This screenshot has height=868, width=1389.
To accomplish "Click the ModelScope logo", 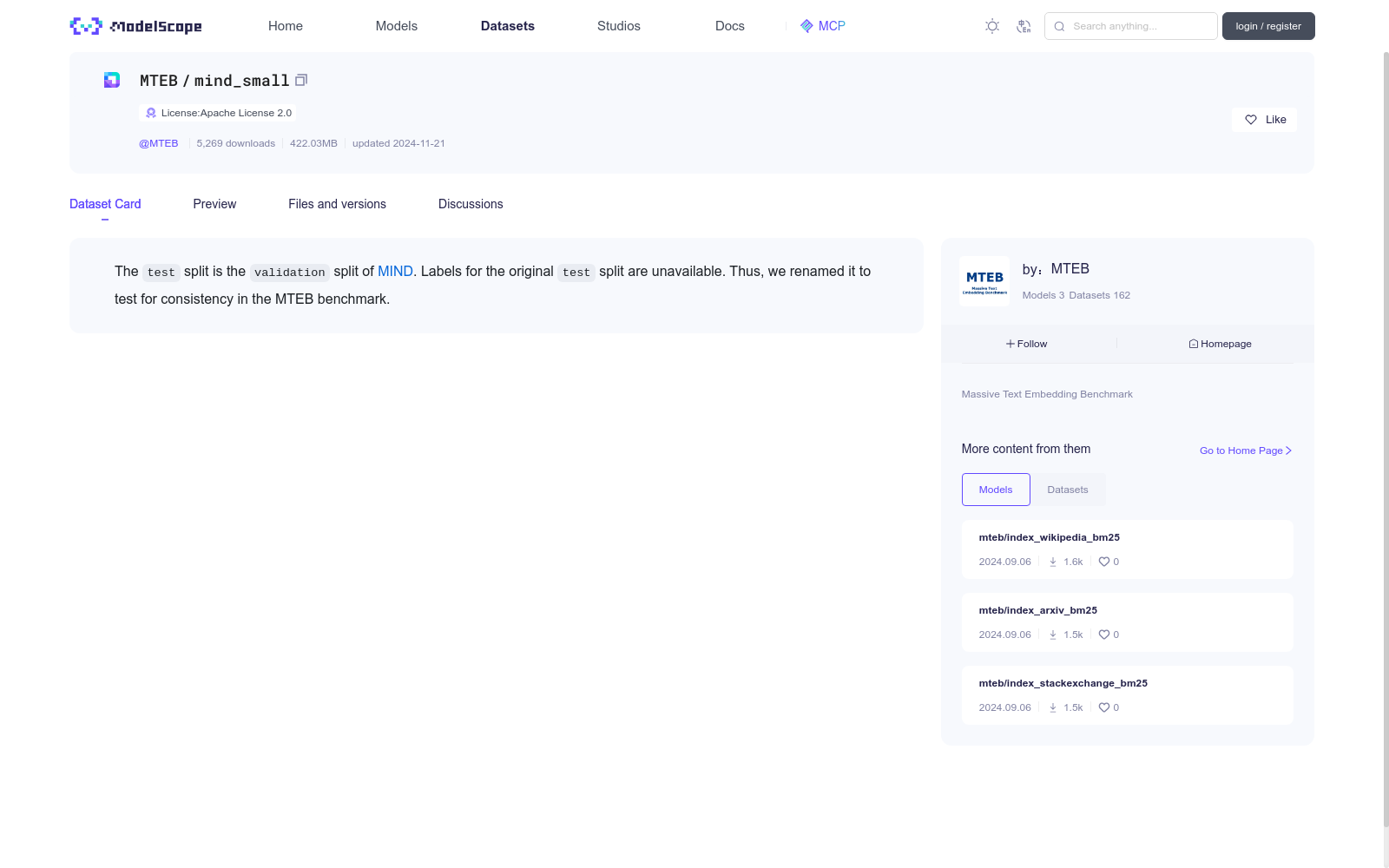I will click(x=136, y=26).
